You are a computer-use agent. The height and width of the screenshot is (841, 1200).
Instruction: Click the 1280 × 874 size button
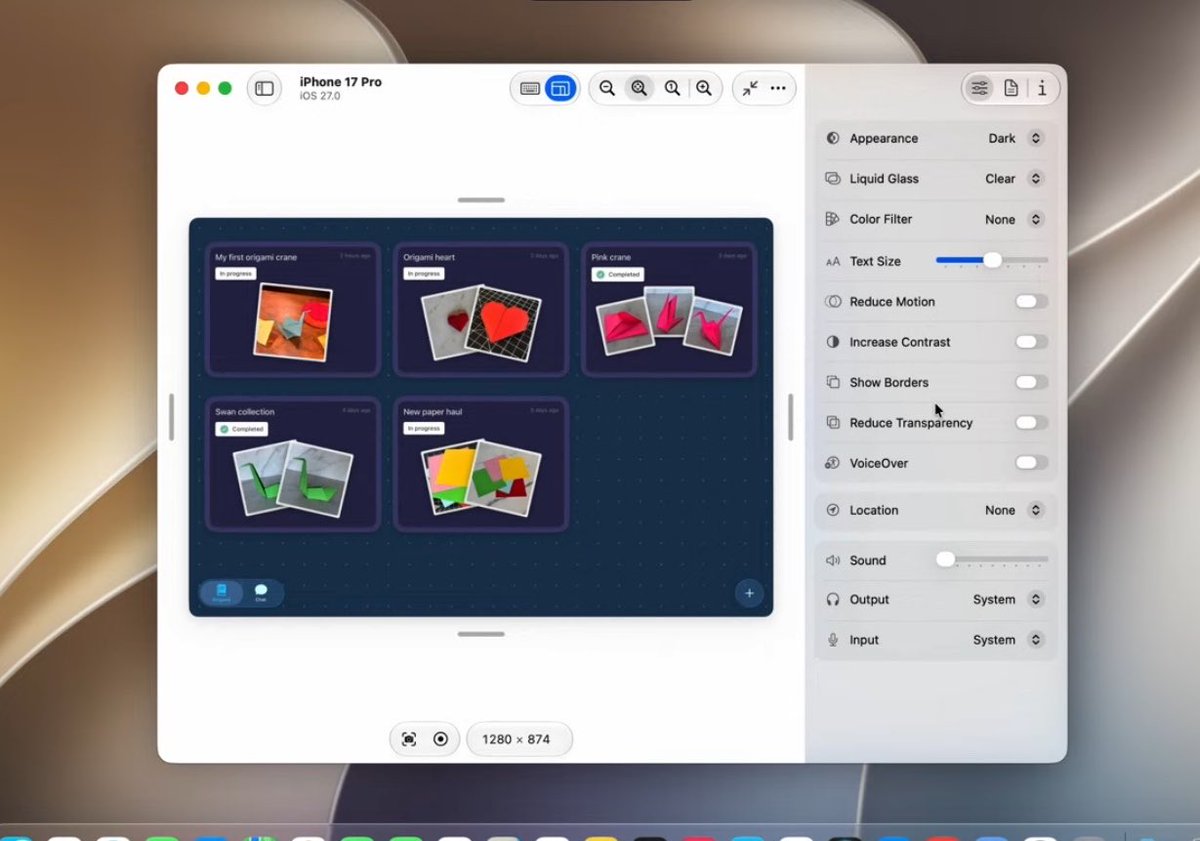click(519, 739)
